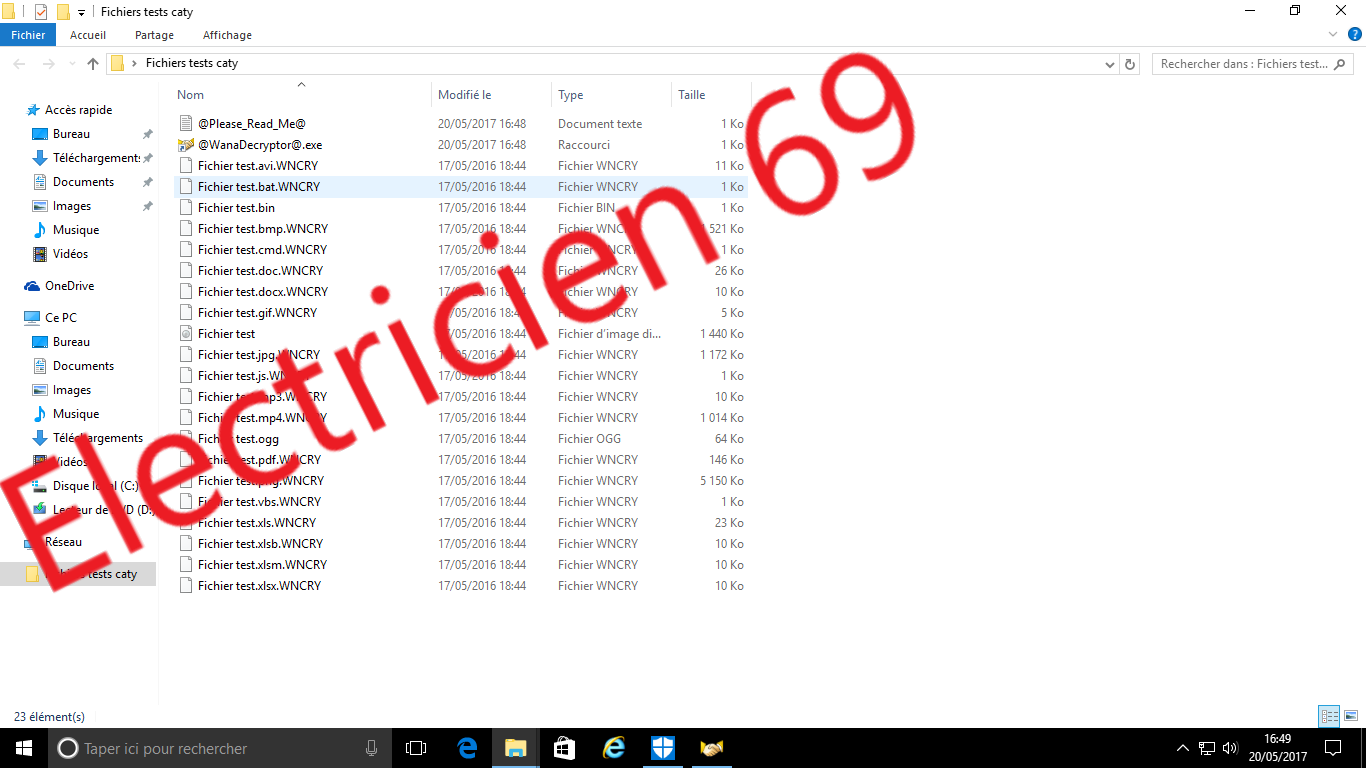The width and height of the screenshot is (1366, 768).
Task: Open the Partage ribbon tab
Action: click(154, 35)
